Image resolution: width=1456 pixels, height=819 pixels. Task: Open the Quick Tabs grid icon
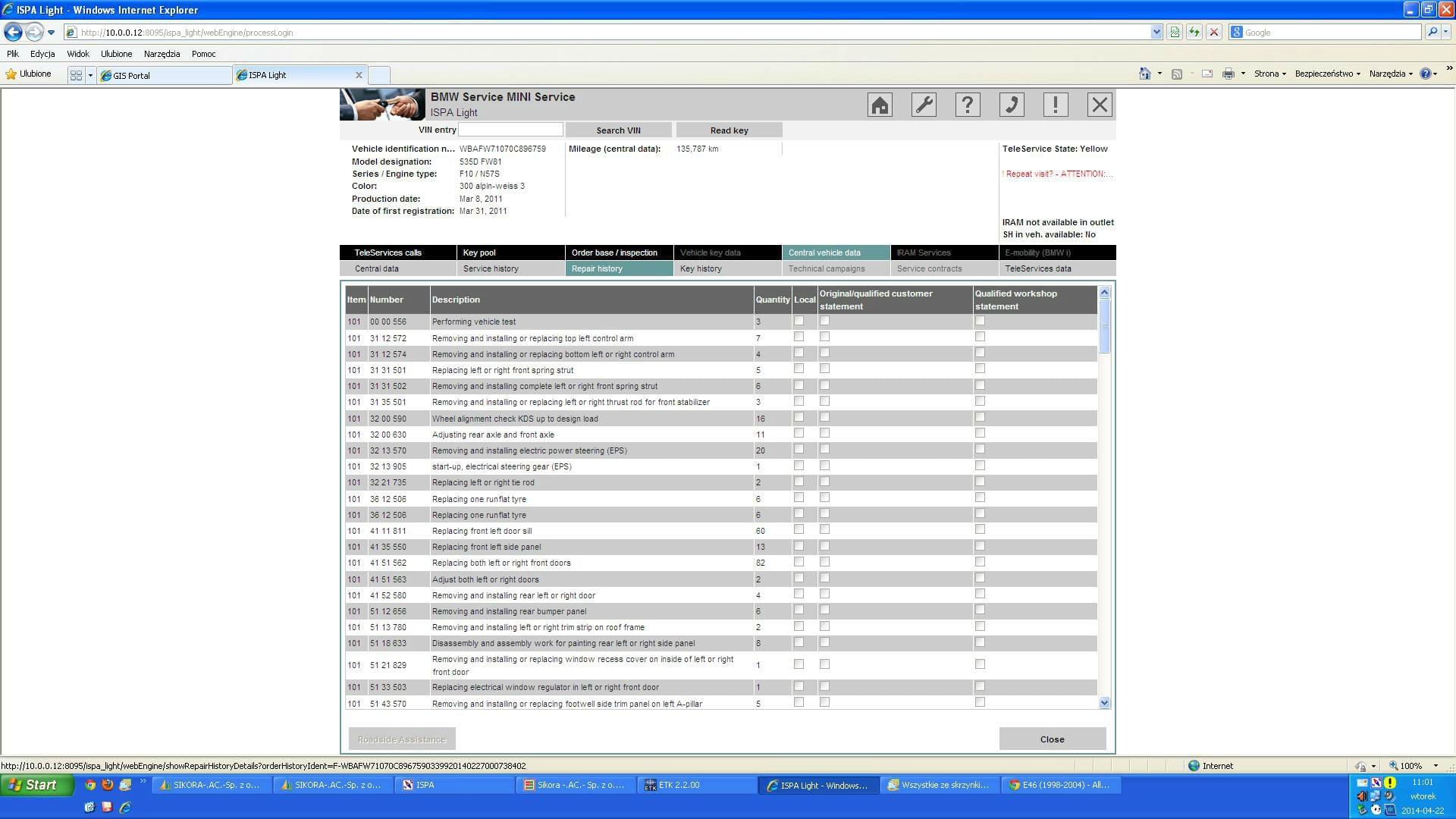point(76,75)
